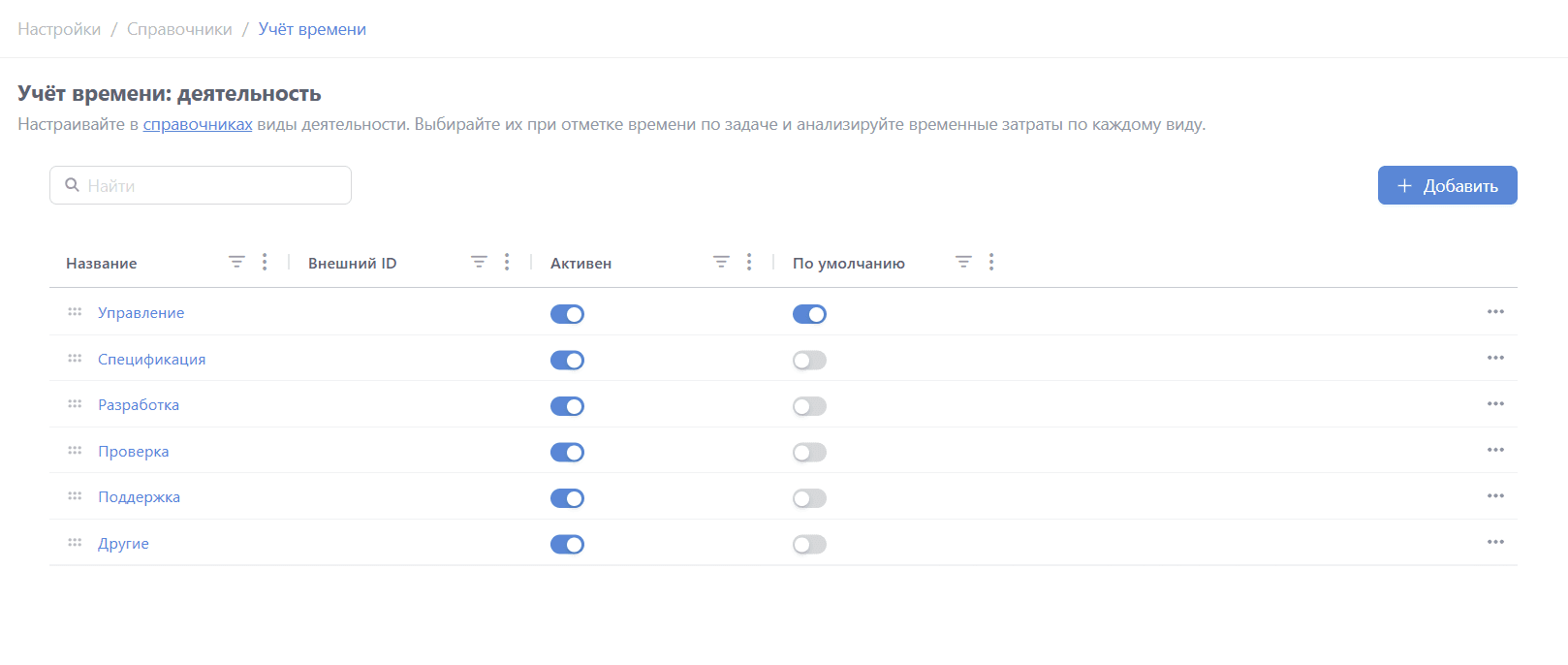Click drag handle of Управление row

75,312
